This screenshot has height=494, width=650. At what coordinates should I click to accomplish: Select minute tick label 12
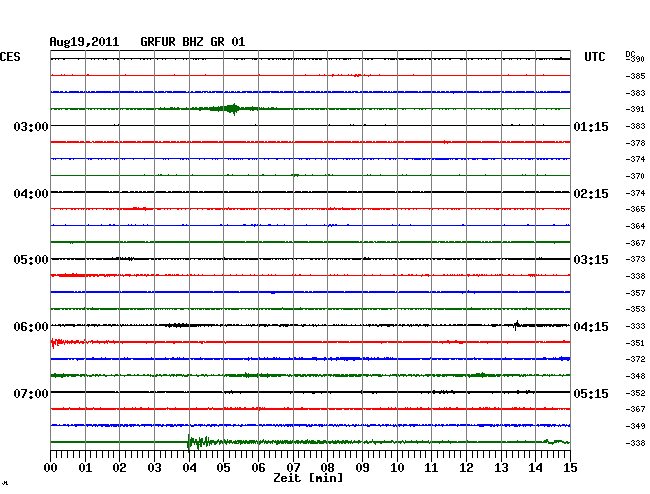tap(466, 468)
